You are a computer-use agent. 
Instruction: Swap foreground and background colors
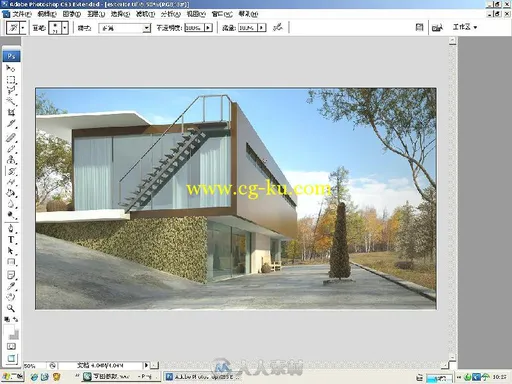point(15,319)
